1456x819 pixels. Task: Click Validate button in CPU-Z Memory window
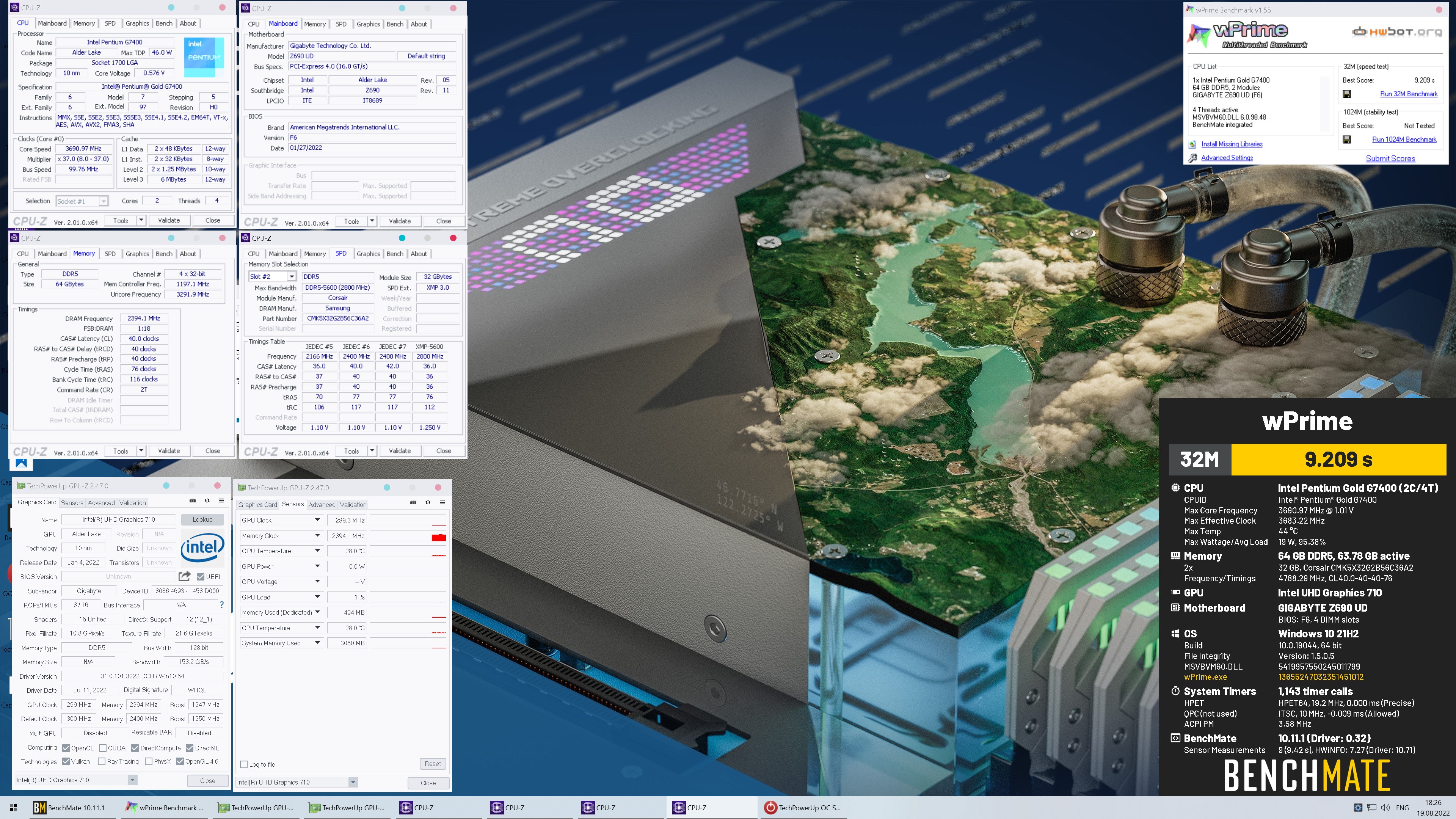click(x=168, y=450)
